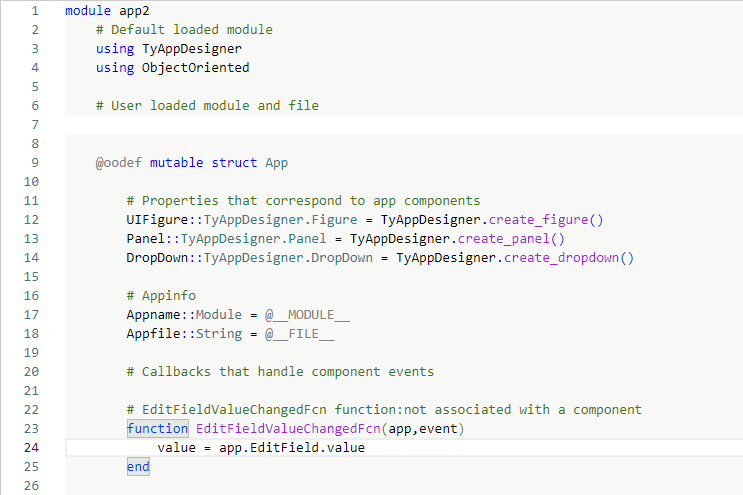Click line number 1 in the gutter
Image resolution: width=743 pixels, height=495 pixels.
point(35,11)
